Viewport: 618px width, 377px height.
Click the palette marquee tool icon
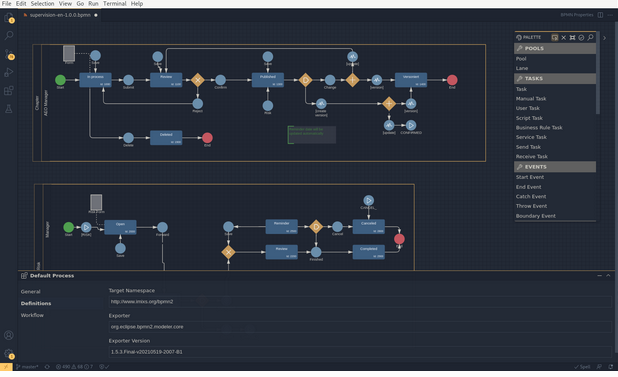click(572, 37)
